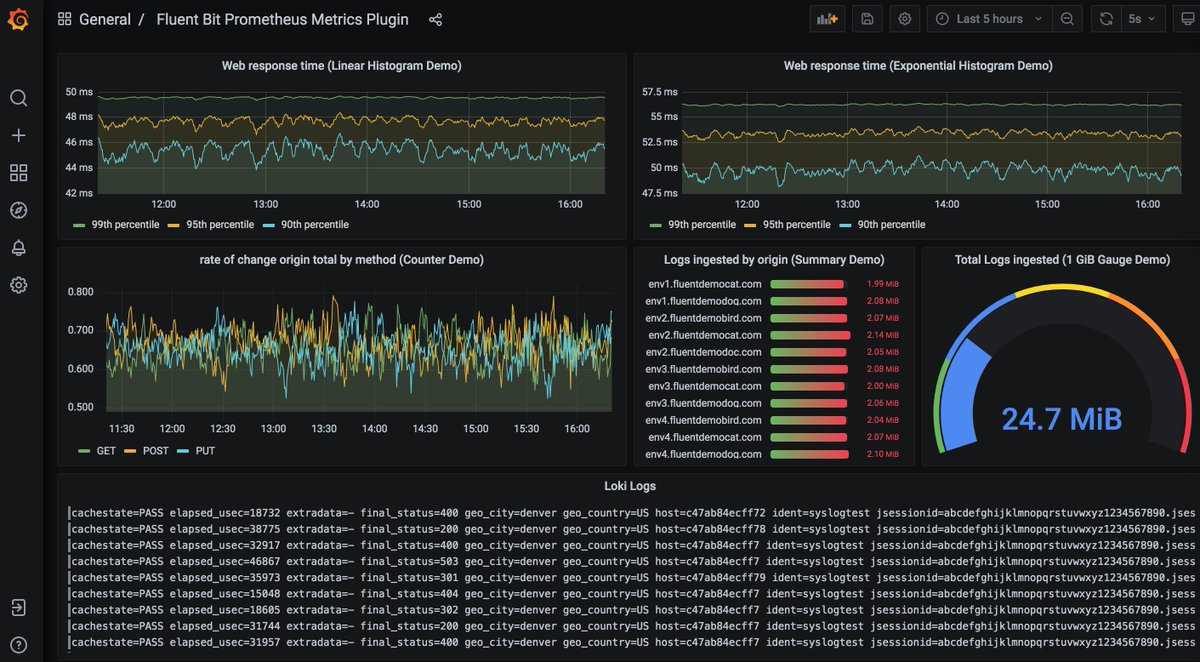Screen dimensions: 1200x662
Task: Click the env2.fluentdemocat.com gauge bar
Action: pos(808,335)
